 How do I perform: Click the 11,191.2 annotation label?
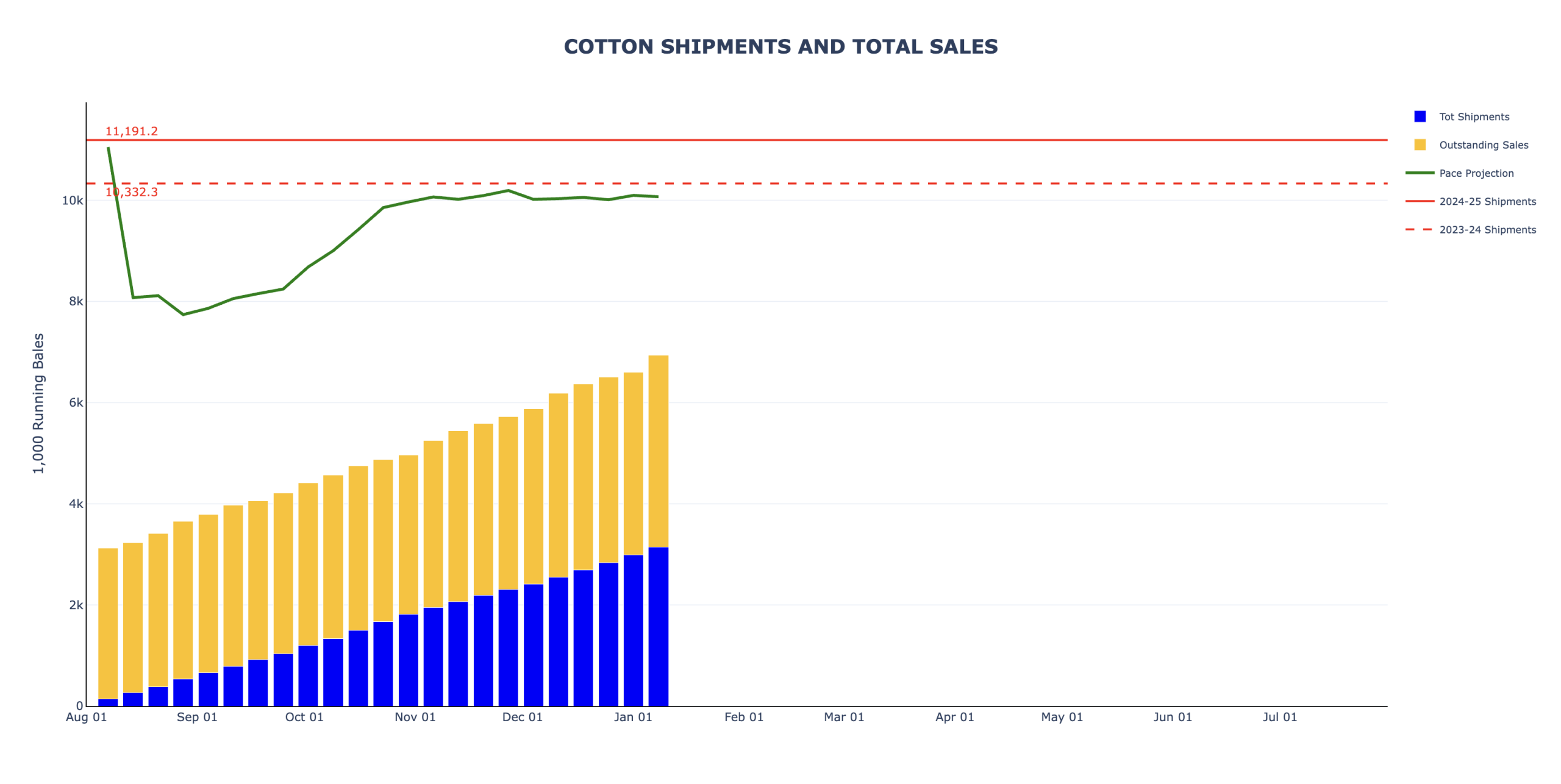coord(131,131)
